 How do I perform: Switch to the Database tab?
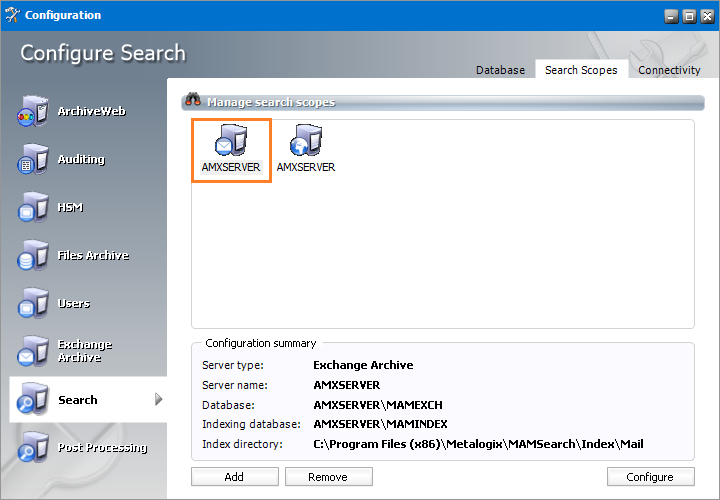500,70
